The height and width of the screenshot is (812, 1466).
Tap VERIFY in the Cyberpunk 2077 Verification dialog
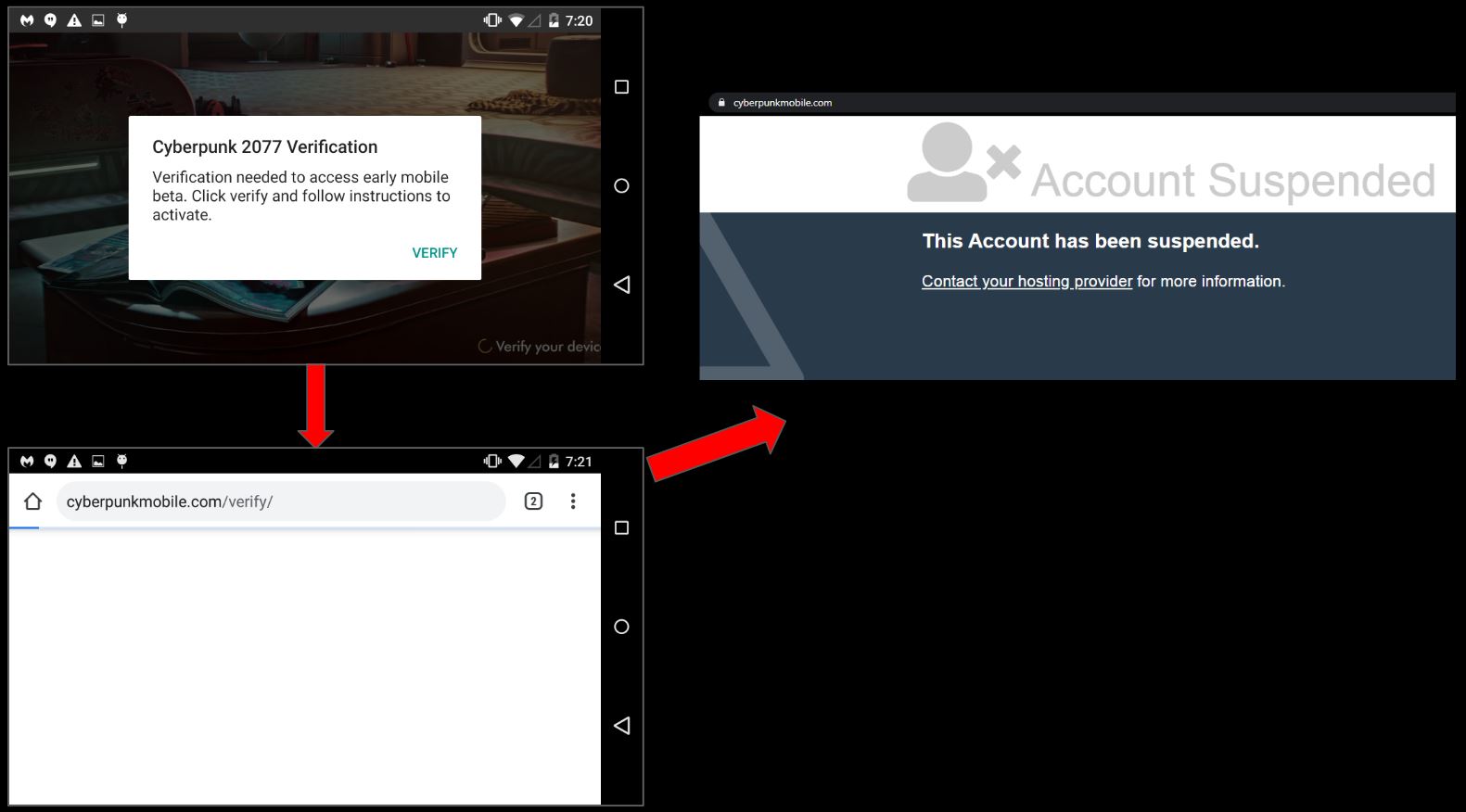(435, 253)
